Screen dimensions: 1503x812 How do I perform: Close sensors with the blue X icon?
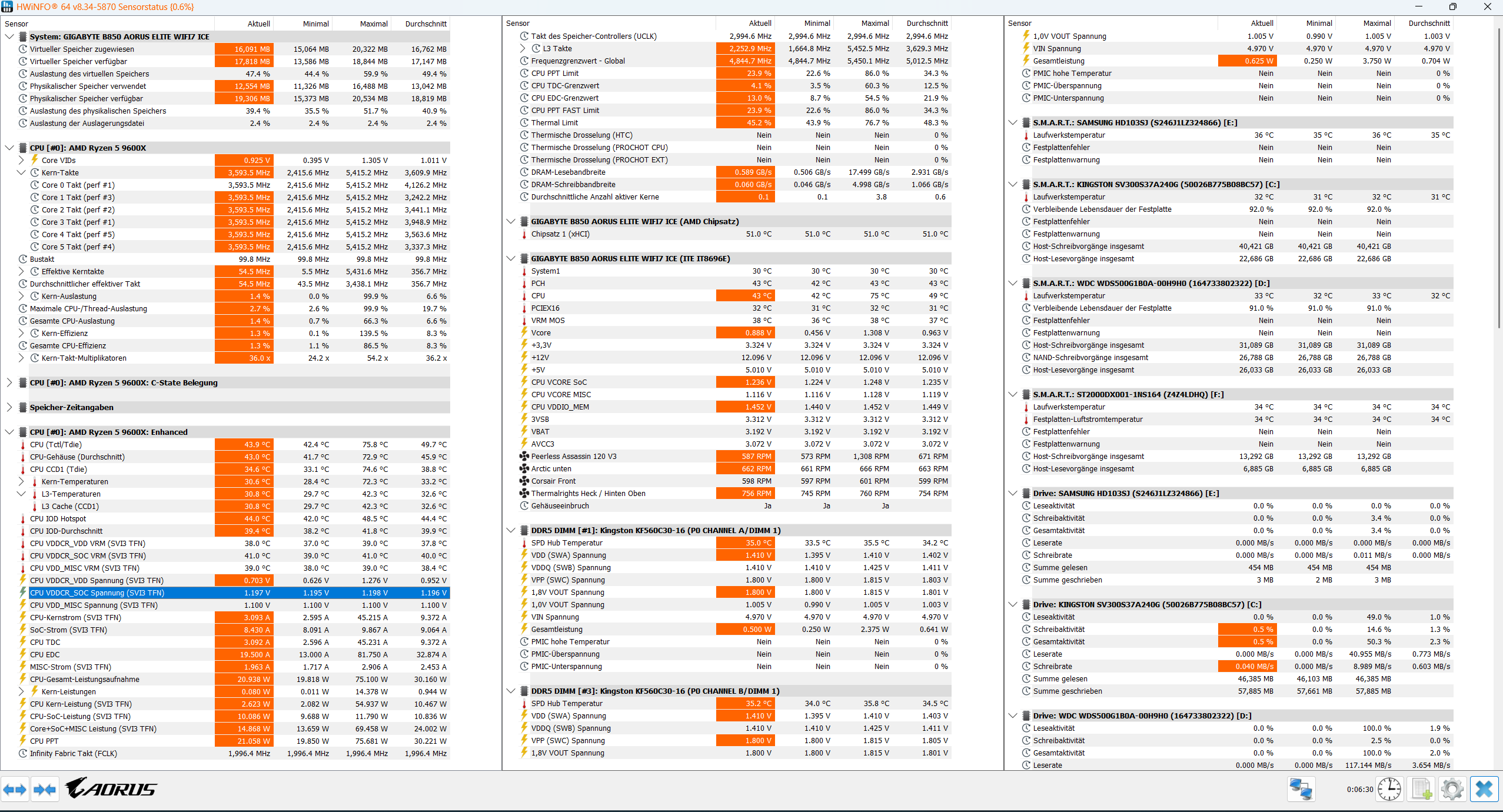pos(1484,789)
